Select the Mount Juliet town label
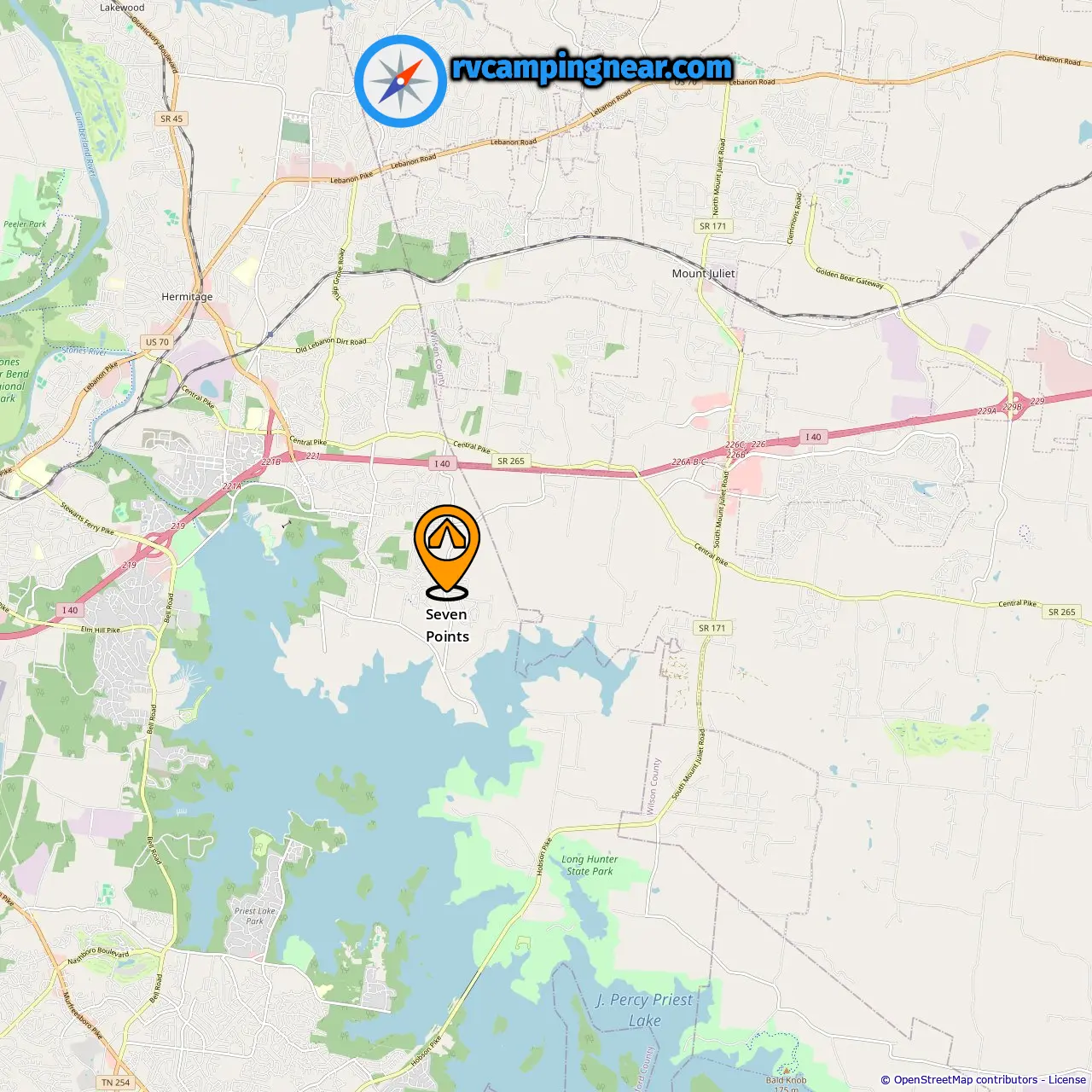Viewport: 1092px width, 1092px height. 703,274
